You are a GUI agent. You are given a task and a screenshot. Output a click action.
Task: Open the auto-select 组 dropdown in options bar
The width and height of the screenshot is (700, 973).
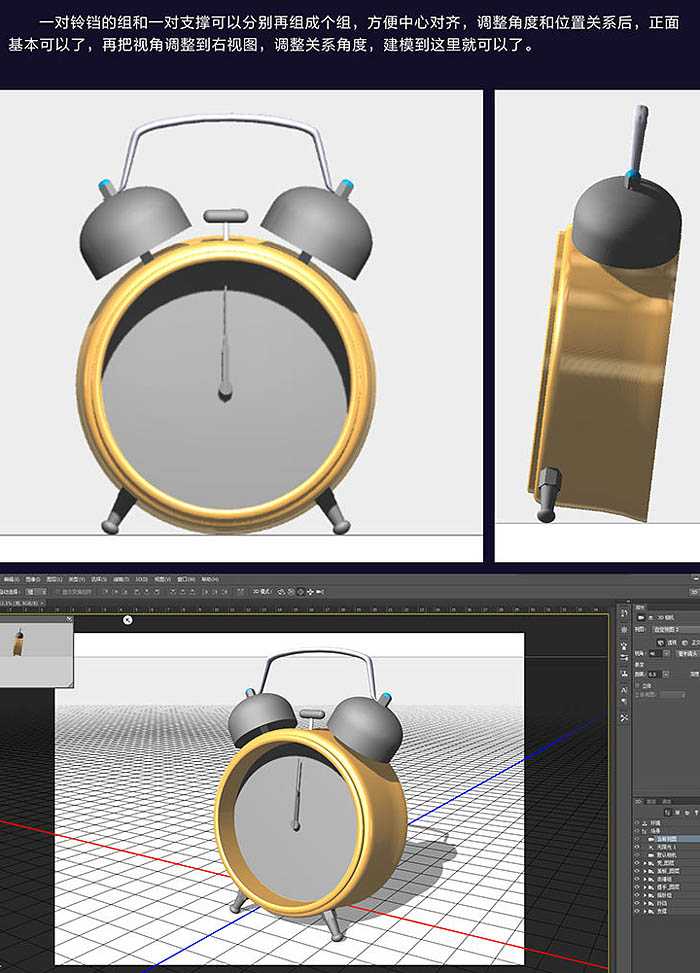pos(35,592)
